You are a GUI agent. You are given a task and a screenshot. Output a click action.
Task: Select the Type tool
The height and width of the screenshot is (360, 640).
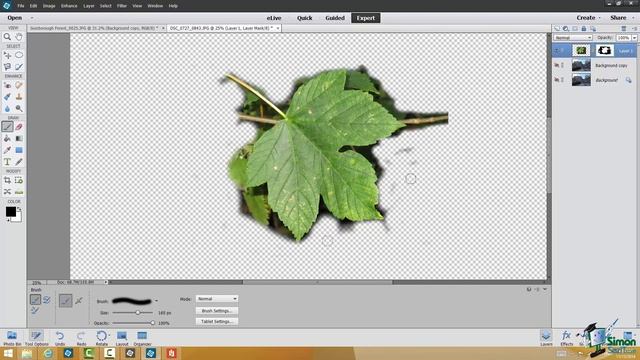coord(7,162)
